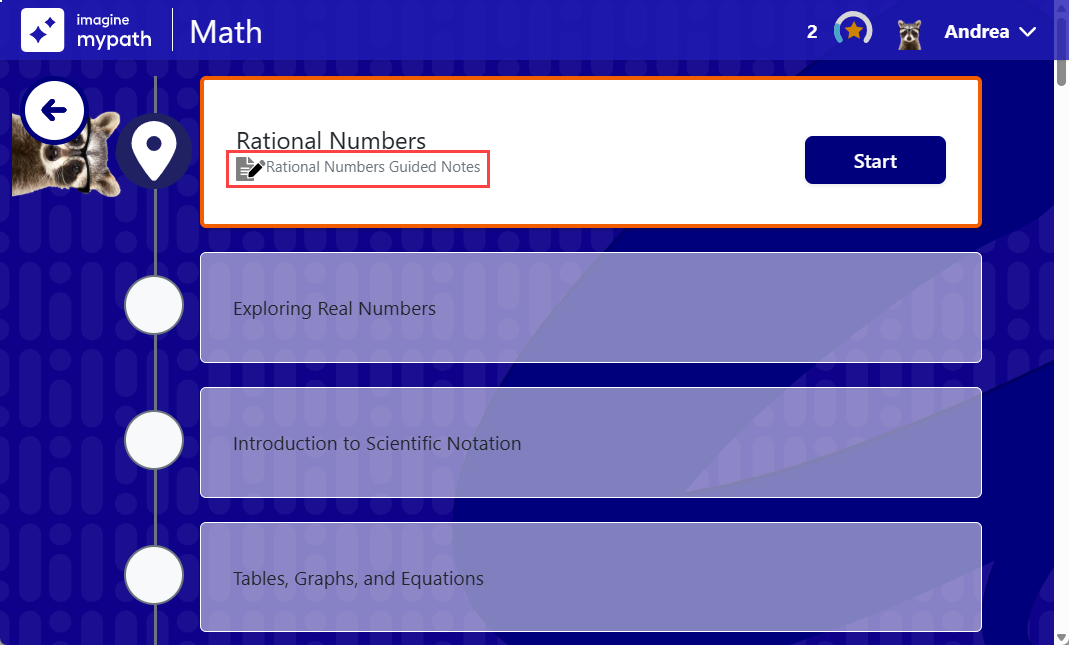
Task: Click the Math subject title in the header
Action: point(226,32)
